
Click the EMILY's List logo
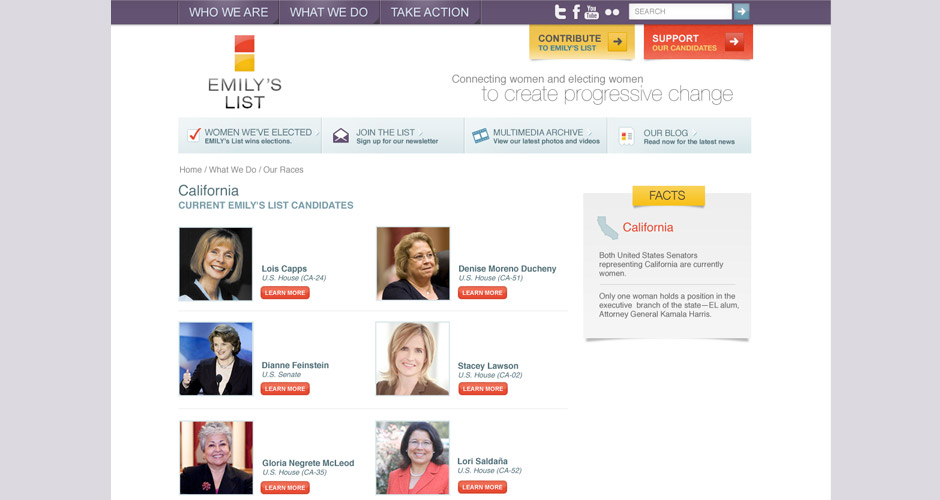(x=245, y=72)
